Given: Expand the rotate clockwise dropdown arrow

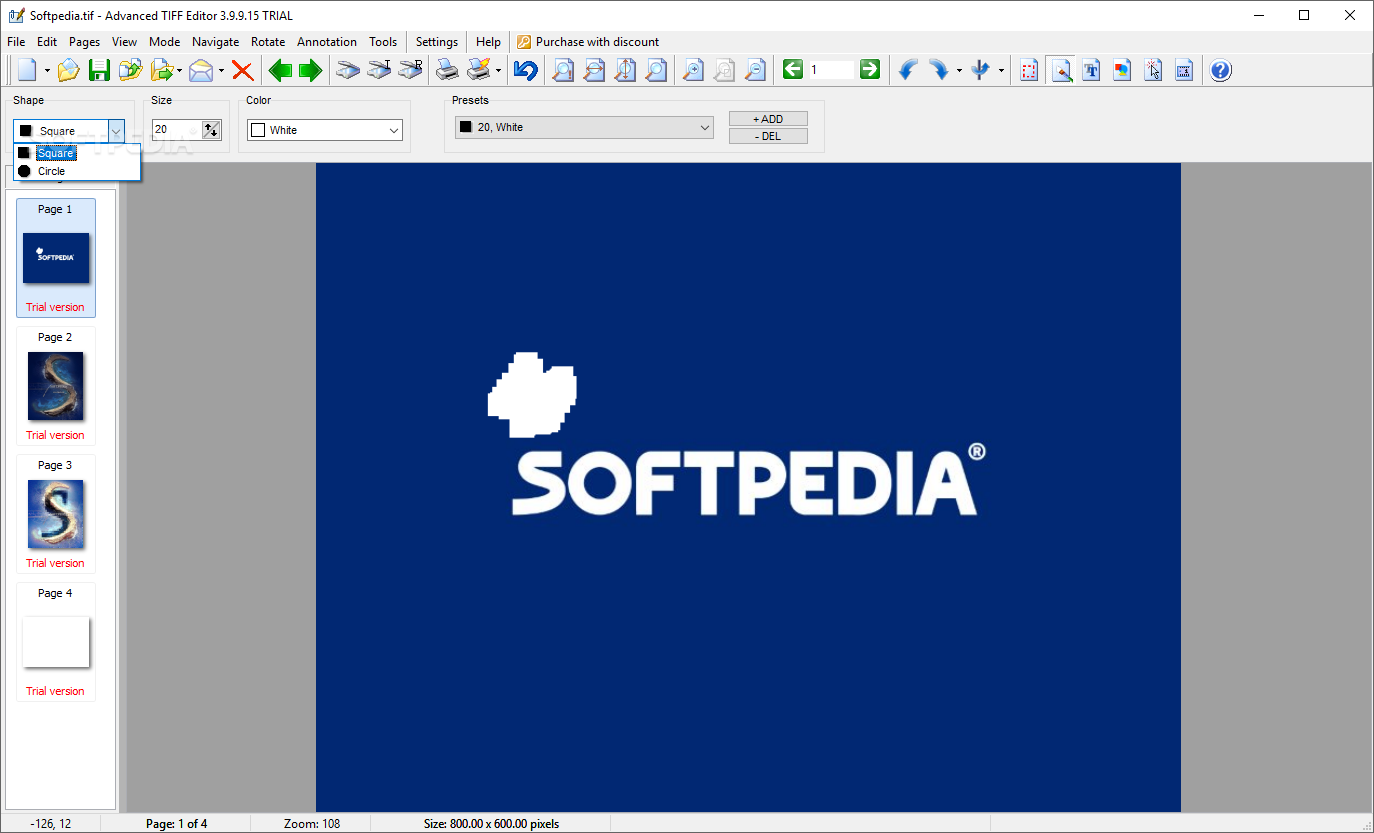Looking at the screenshot, I should click(x=959, y=70).
